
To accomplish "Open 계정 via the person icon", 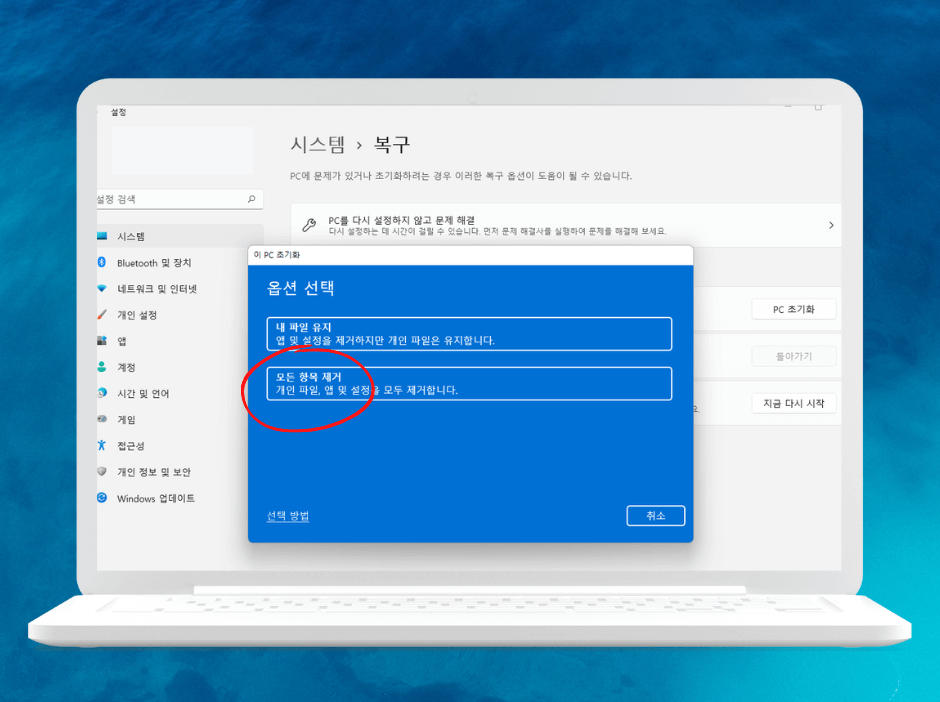I will click(x=104, y=367).
